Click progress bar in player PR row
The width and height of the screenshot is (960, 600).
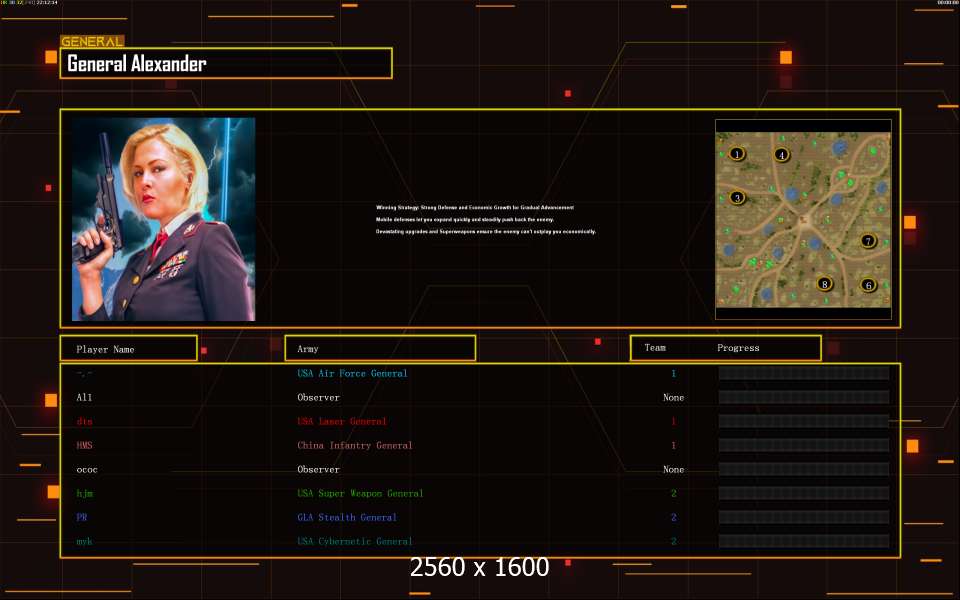pos(804,517)
